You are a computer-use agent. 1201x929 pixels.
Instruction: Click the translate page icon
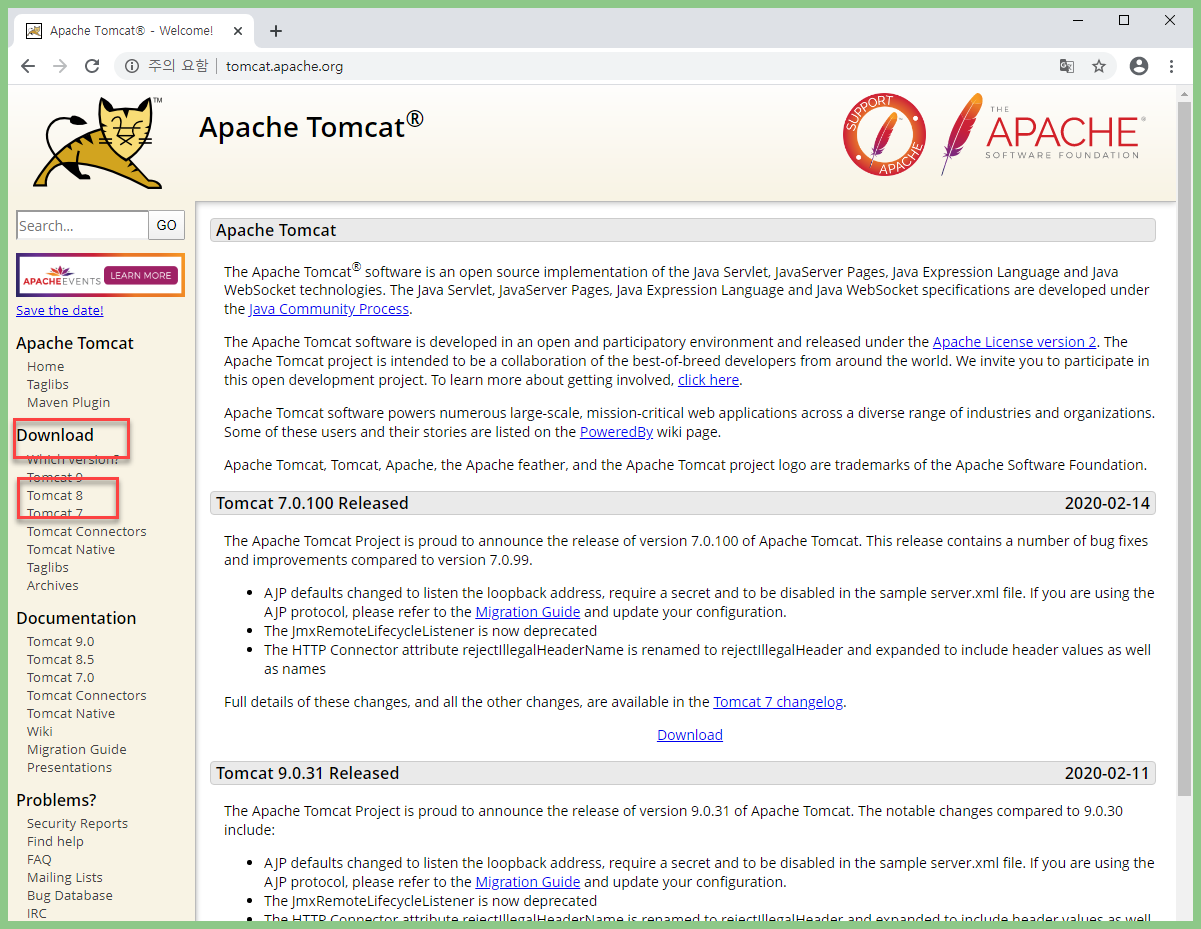[x=1067, y=66]
